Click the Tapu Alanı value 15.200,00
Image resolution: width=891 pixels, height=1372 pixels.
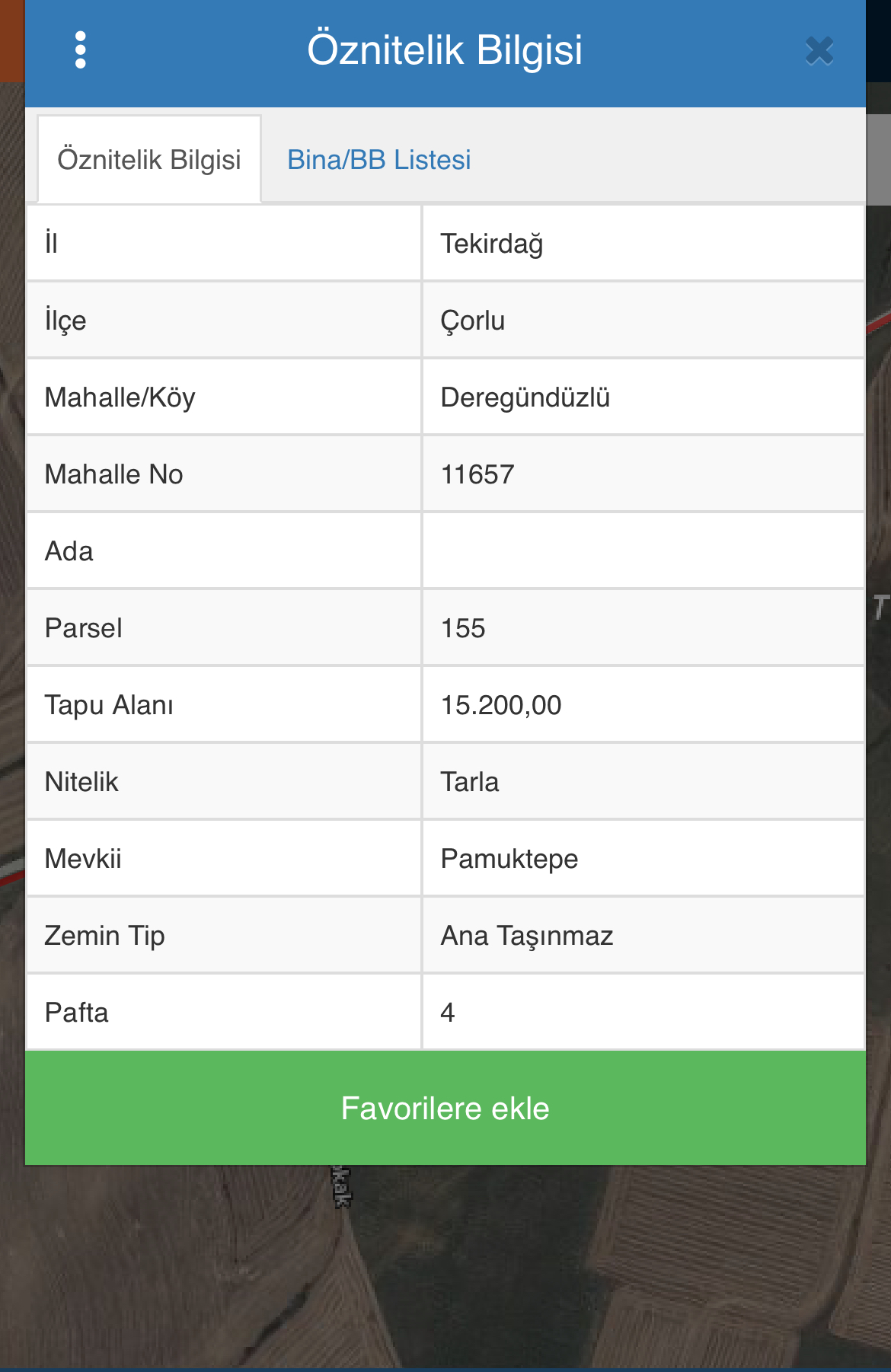pos(501,705)
